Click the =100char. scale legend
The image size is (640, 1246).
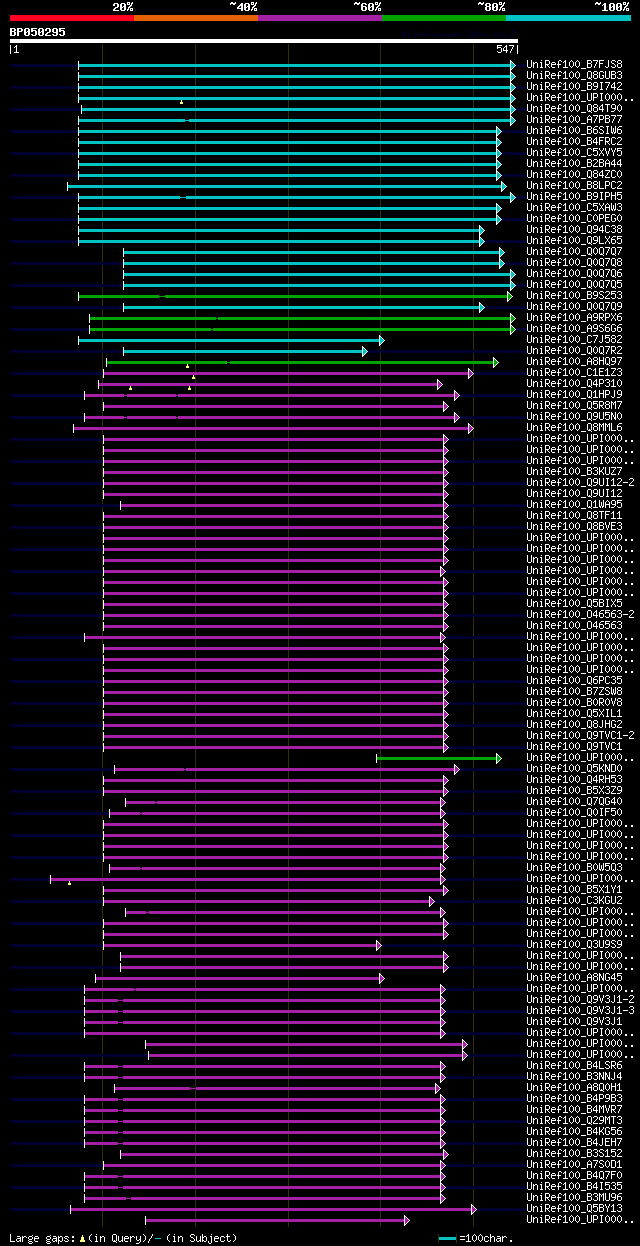point(476,1238)
